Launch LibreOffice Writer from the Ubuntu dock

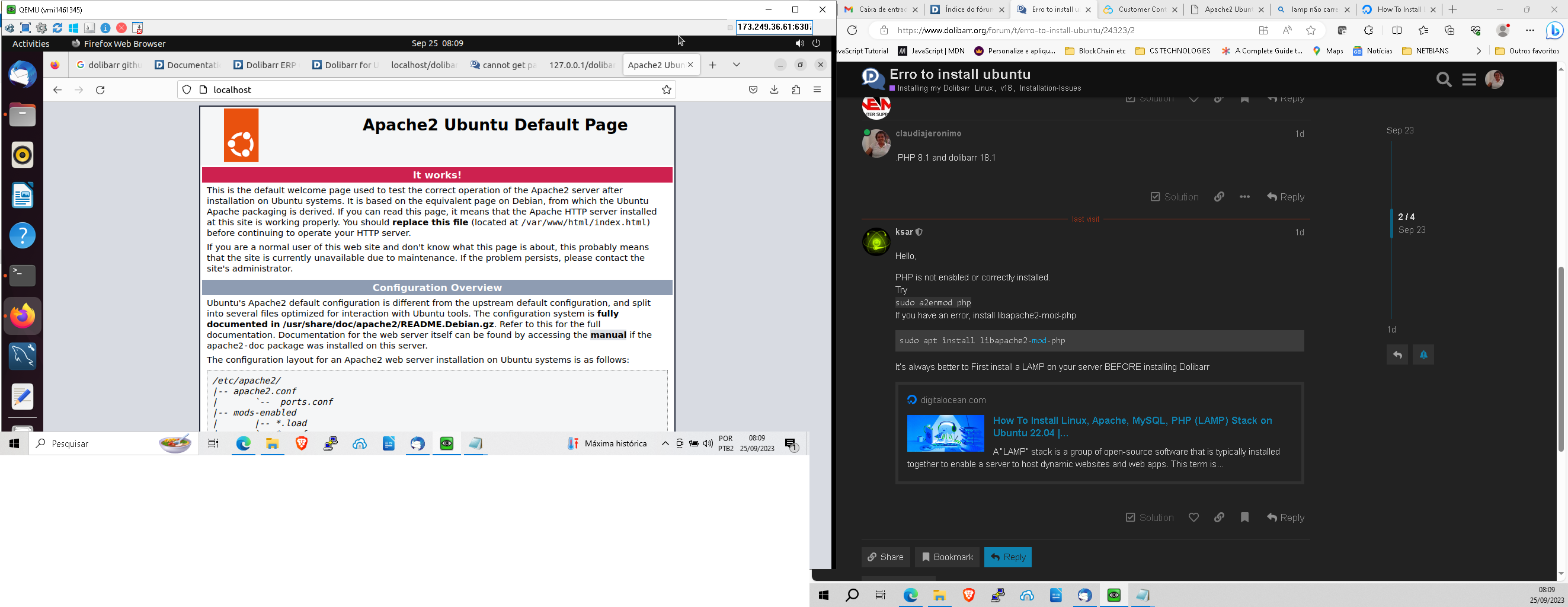tap(23, 196)
